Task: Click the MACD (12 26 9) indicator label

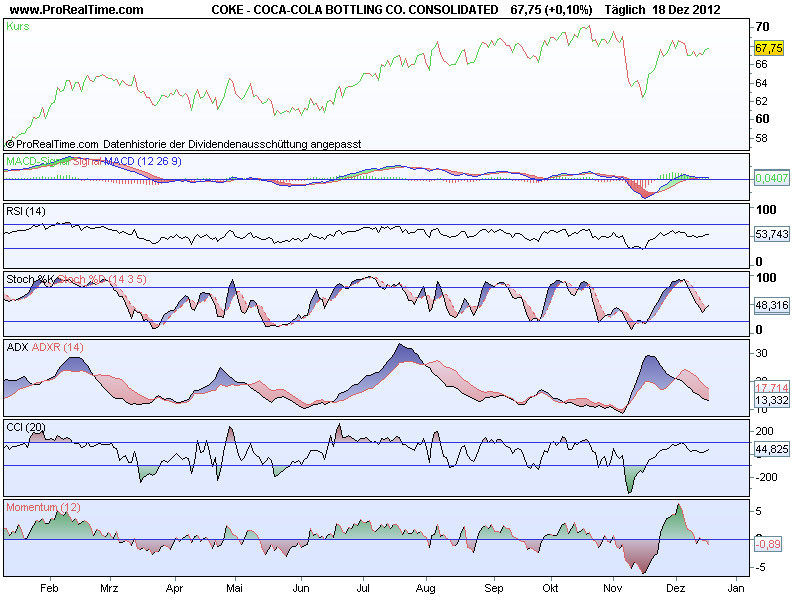Action: coord(143,161)
